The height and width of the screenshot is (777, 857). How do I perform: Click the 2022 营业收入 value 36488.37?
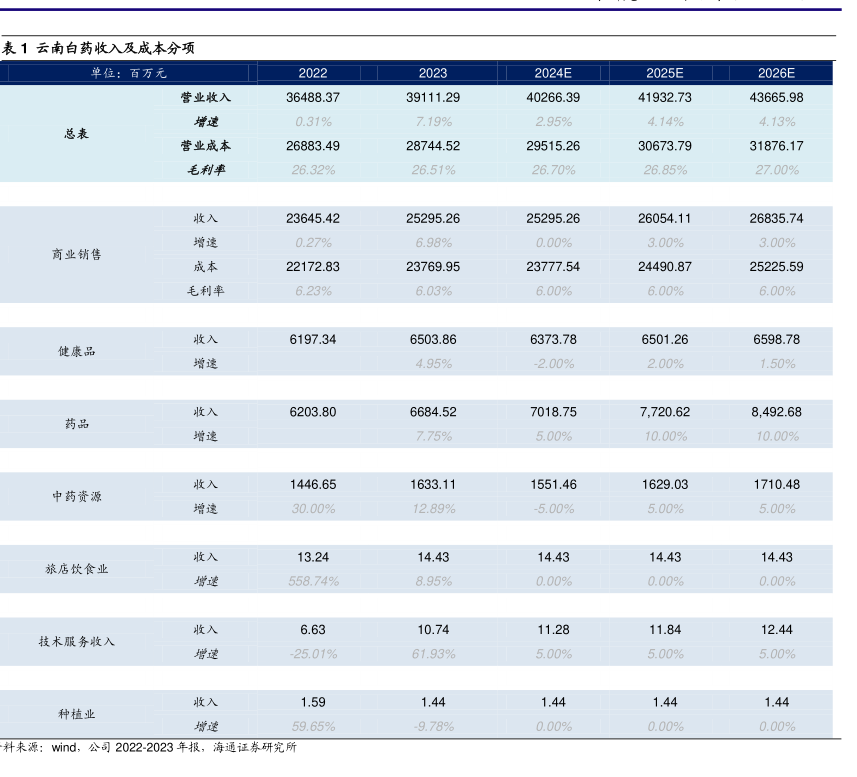coord(313,97)
